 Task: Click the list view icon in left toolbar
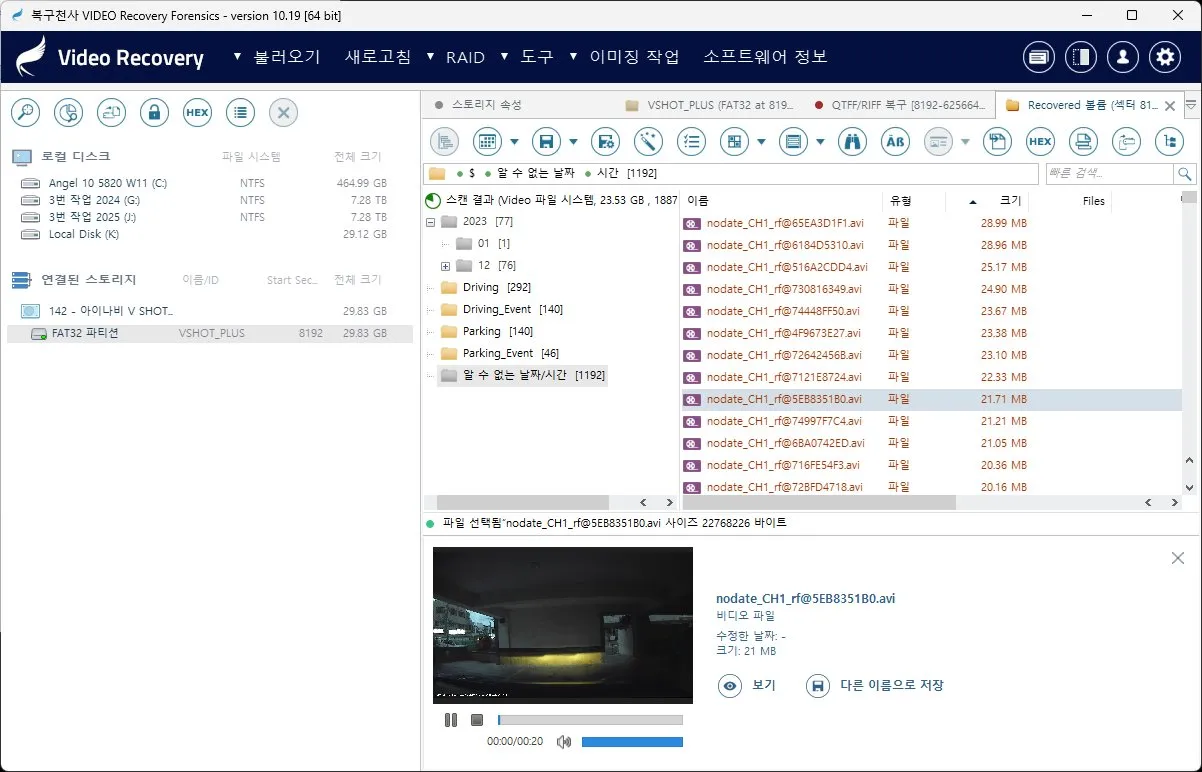(240, 113)
